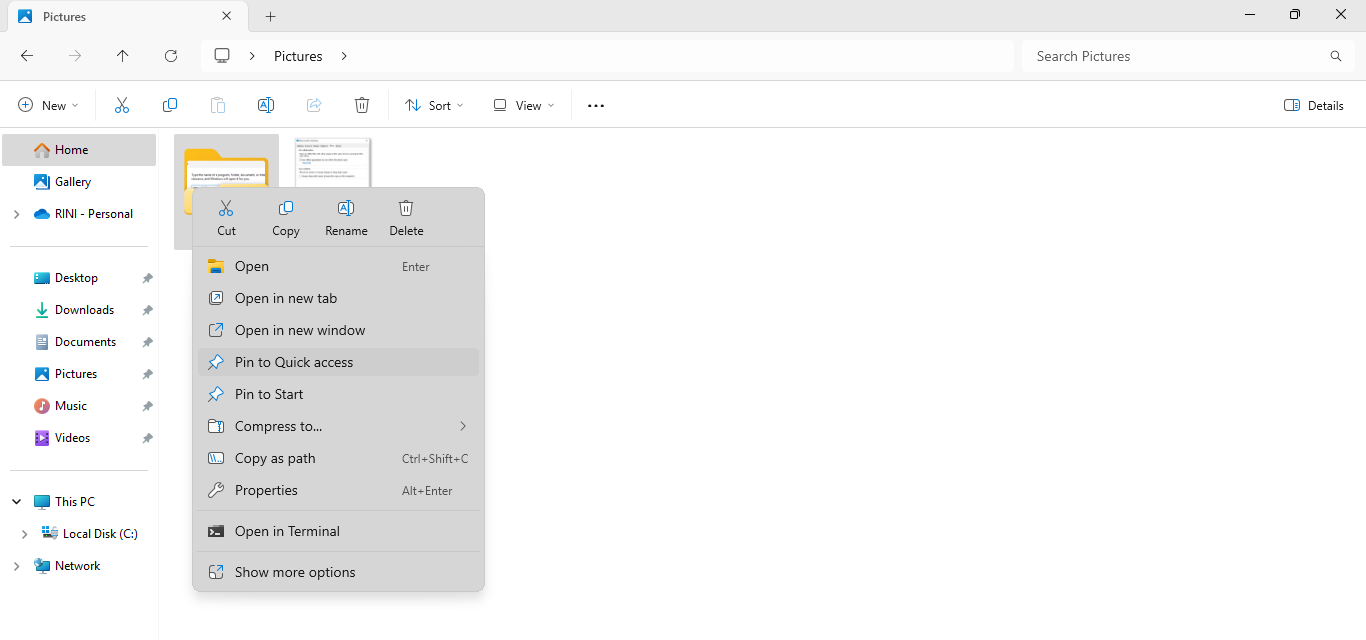Expand Local Disk (C:) tree node
This screenshot has height=640, width=1366.
24,534
